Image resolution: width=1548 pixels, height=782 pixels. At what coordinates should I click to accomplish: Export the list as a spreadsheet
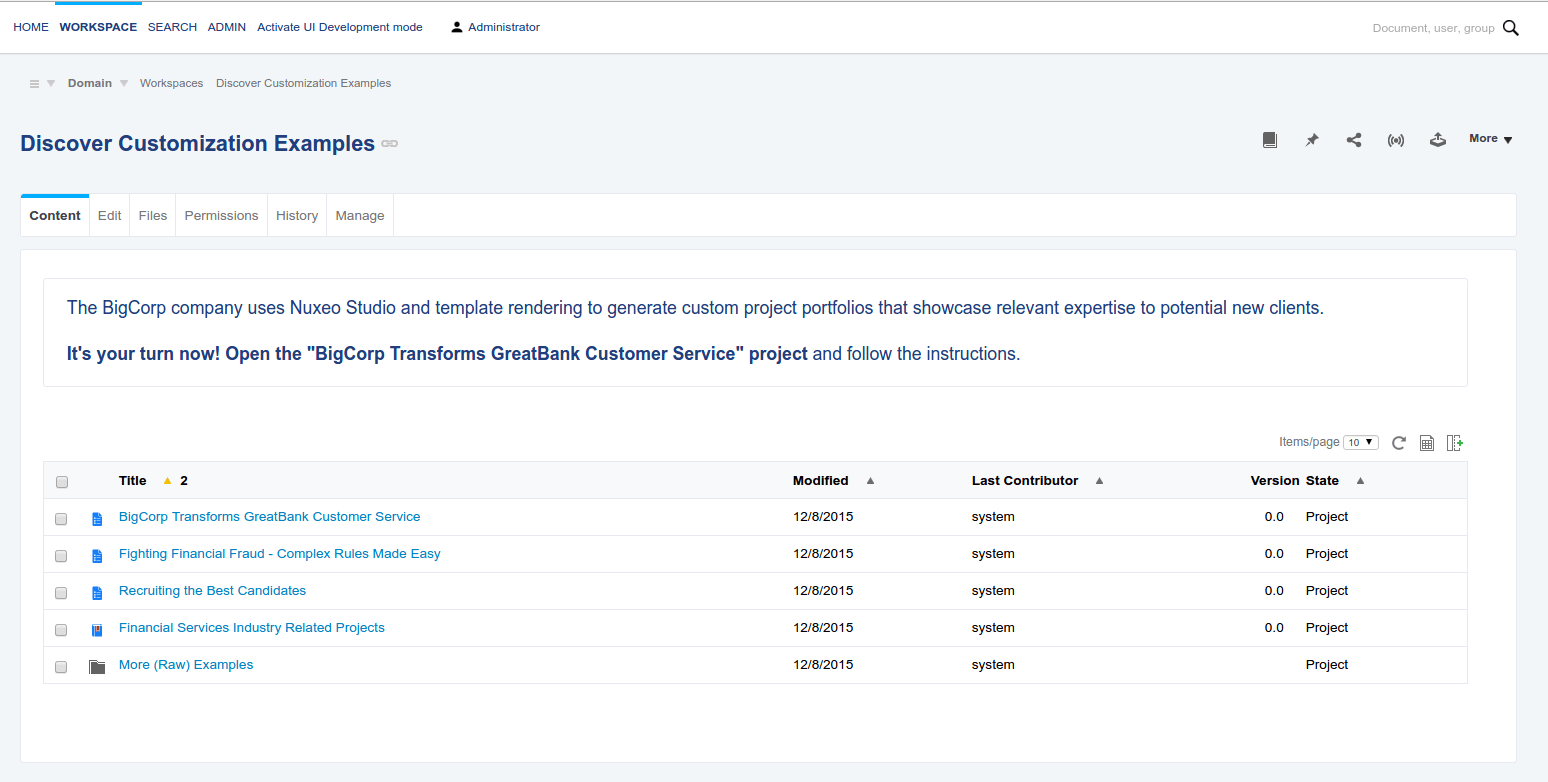(1427, 442)
